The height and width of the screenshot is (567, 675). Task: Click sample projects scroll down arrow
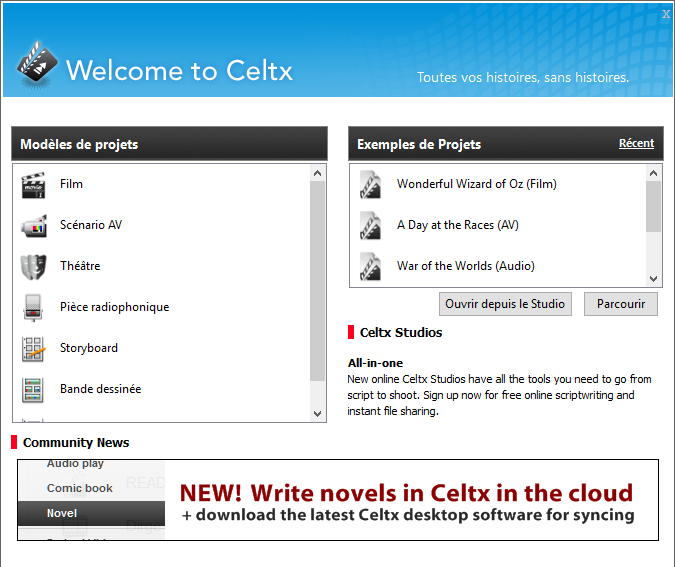(653, 279)
